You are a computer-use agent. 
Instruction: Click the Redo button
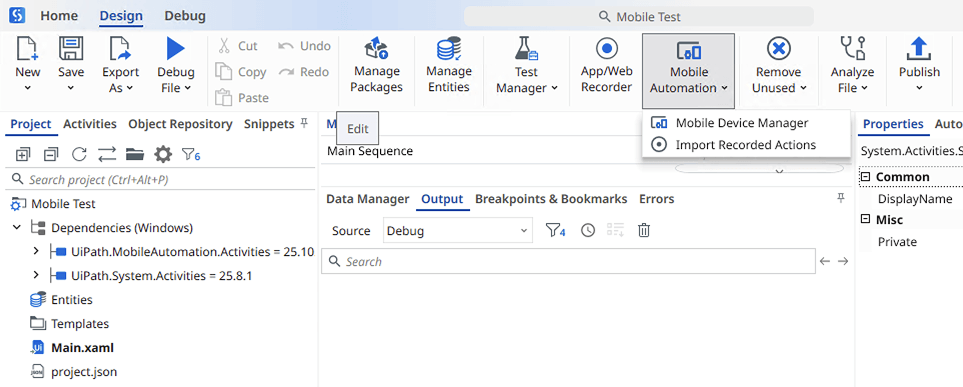tap(304, 72)
